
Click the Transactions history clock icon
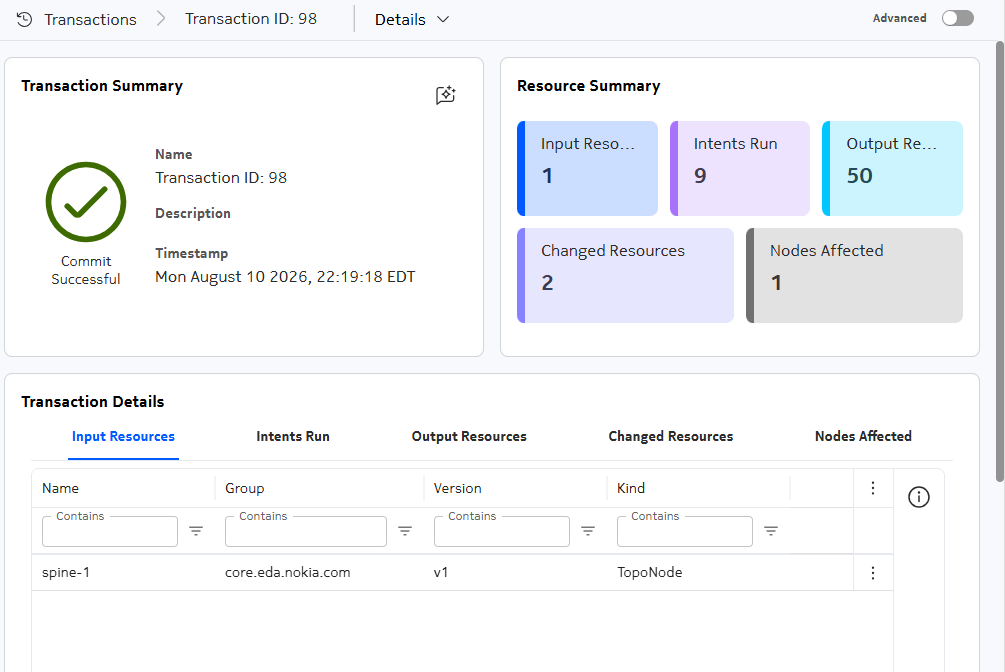24,19
